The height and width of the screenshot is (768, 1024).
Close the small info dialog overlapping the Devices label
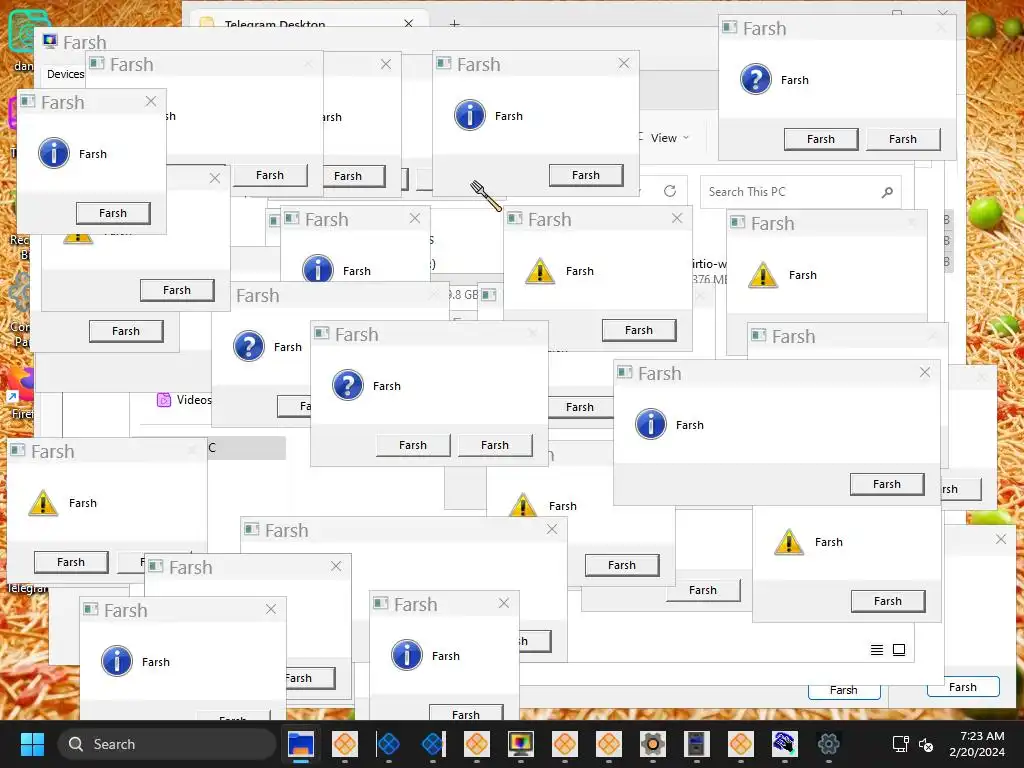(151, 101)
